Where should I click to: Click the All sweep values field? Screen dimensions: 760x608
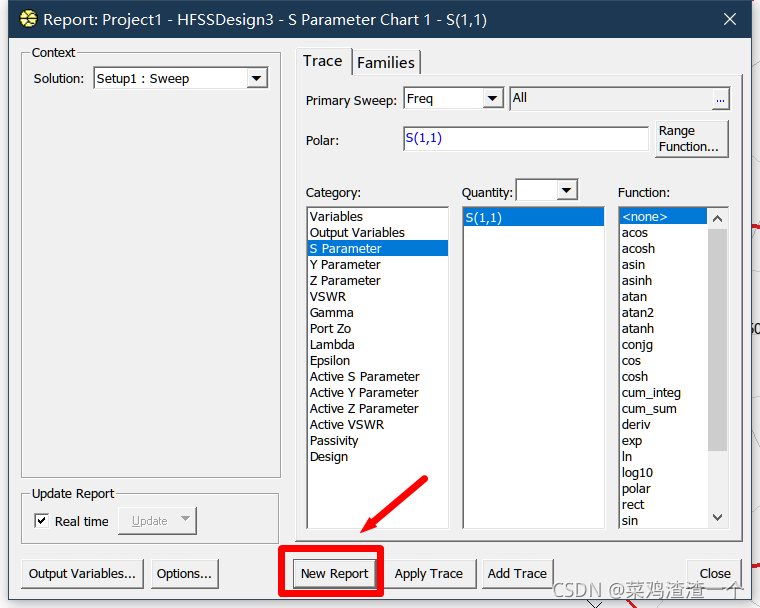coord(612,98)
